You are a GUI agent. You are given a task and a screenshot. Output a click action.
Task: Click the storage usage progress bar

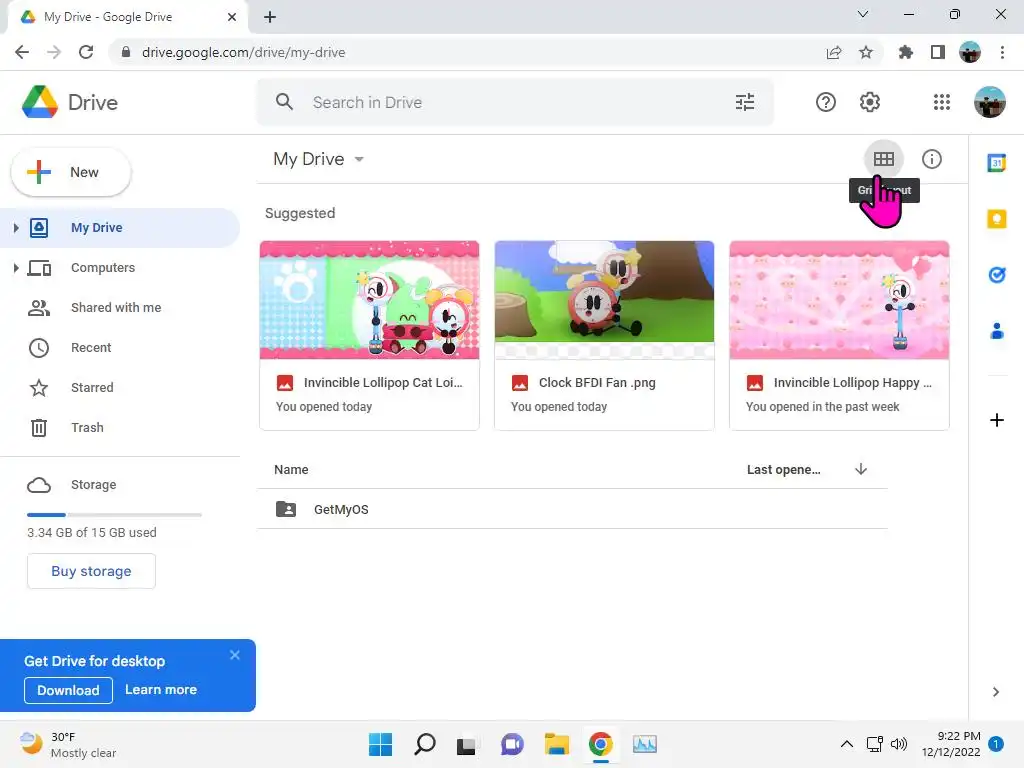tap(114, 515)
